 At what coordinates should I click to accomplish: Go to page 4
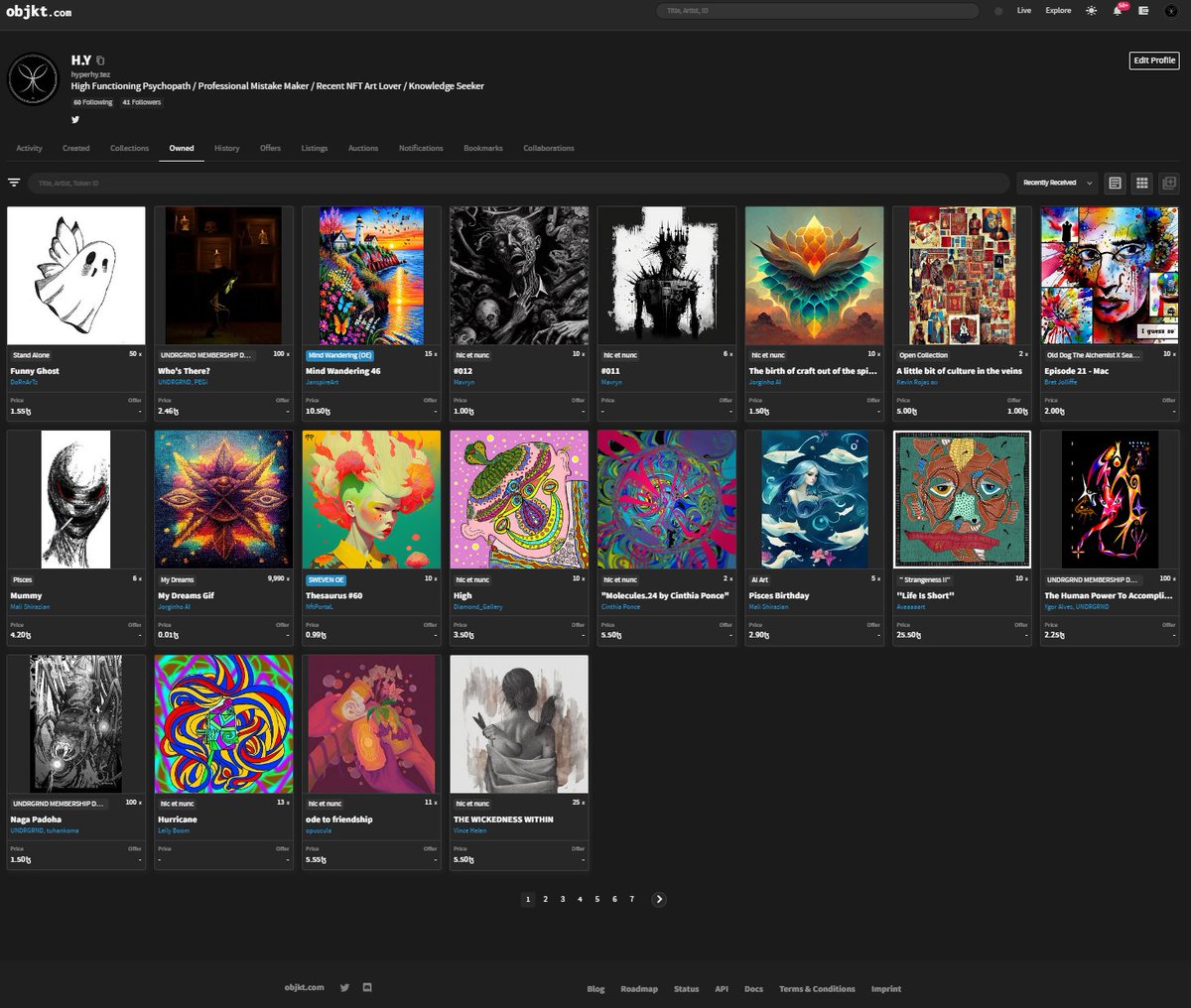pos(580,899)
